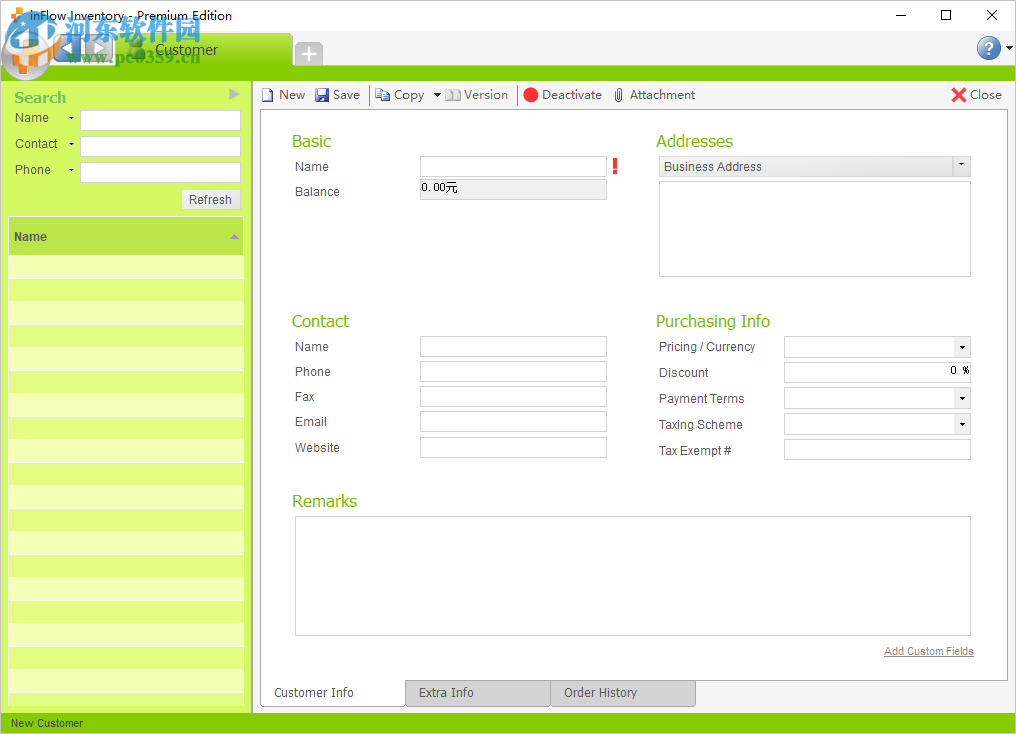Collapse the Search panel arrow
This screenshot has height=734, width=1016.
pos(235,95)
